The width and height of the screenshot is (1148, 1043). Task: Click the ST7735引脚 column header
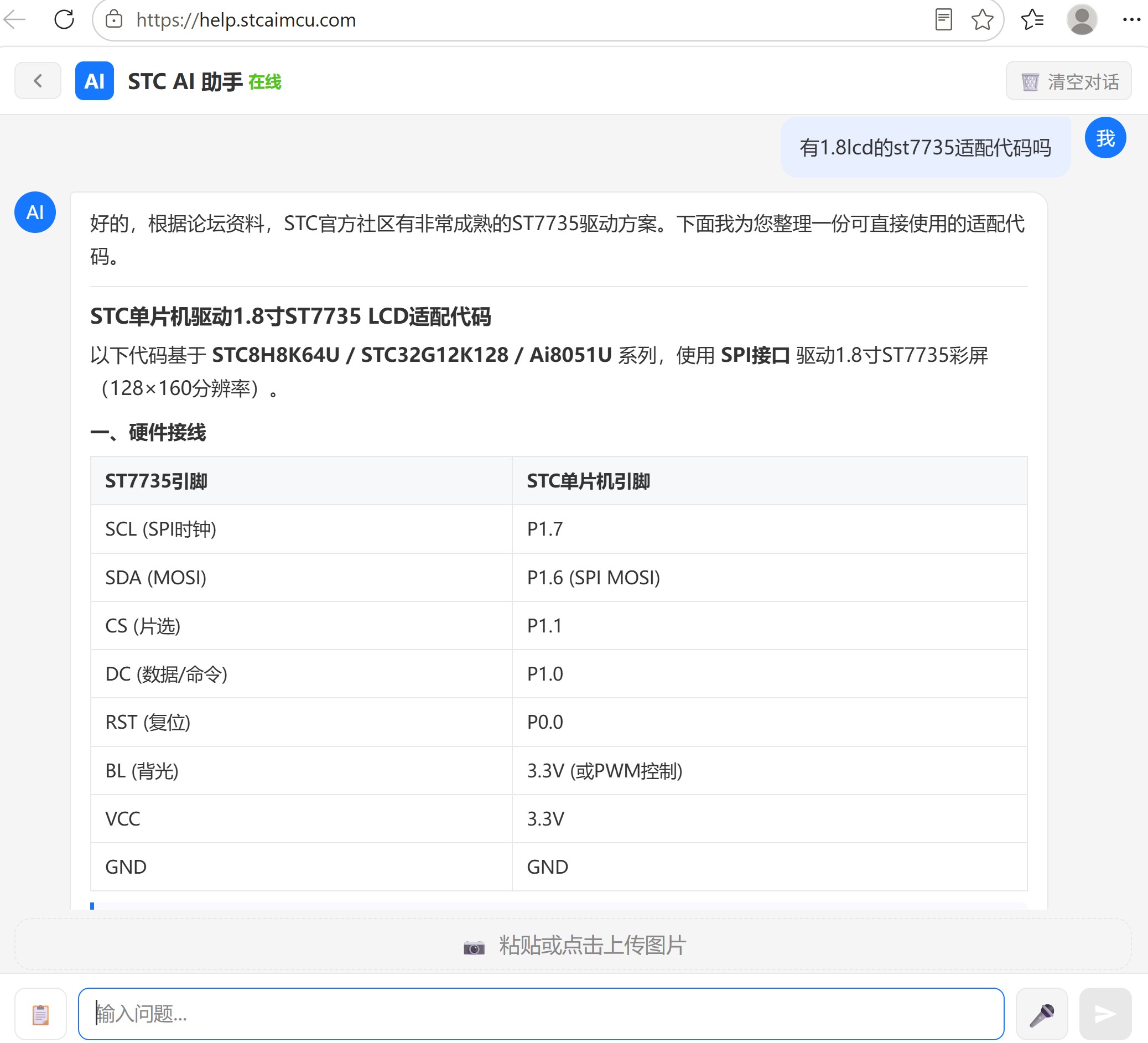pos(301,481)
